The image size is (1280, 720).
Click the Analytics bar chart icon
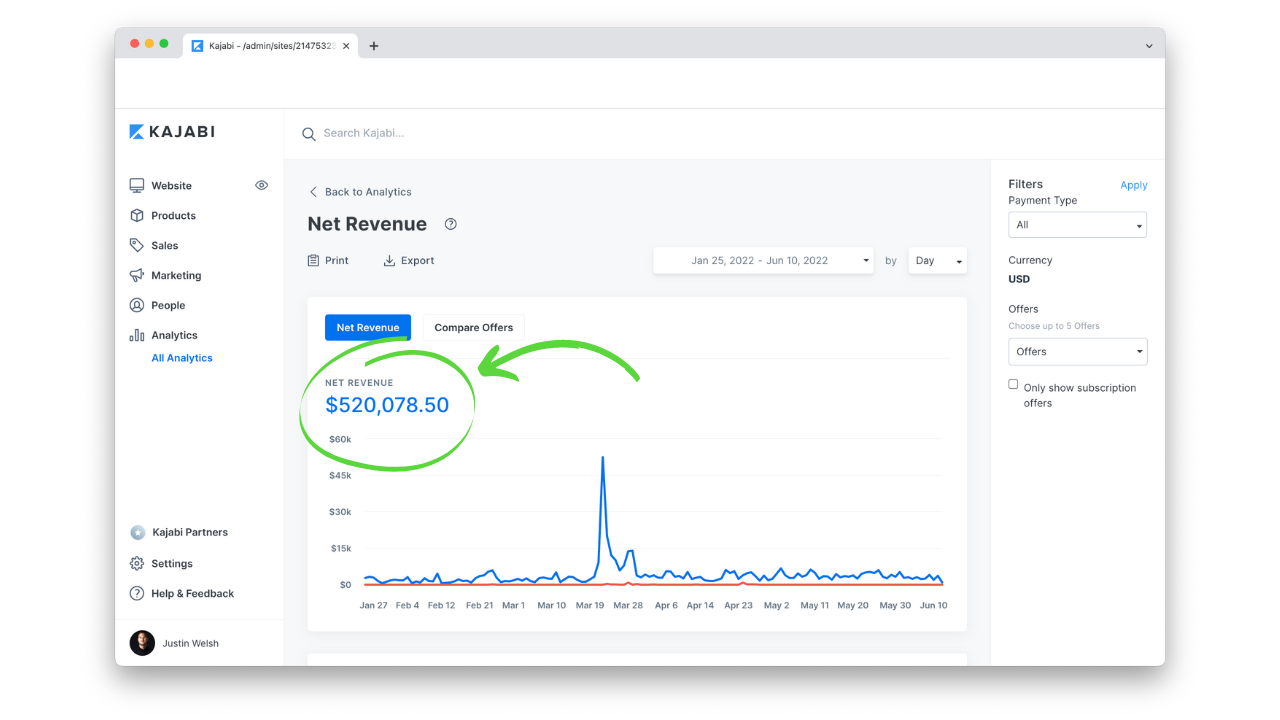[x=137, y=335]
